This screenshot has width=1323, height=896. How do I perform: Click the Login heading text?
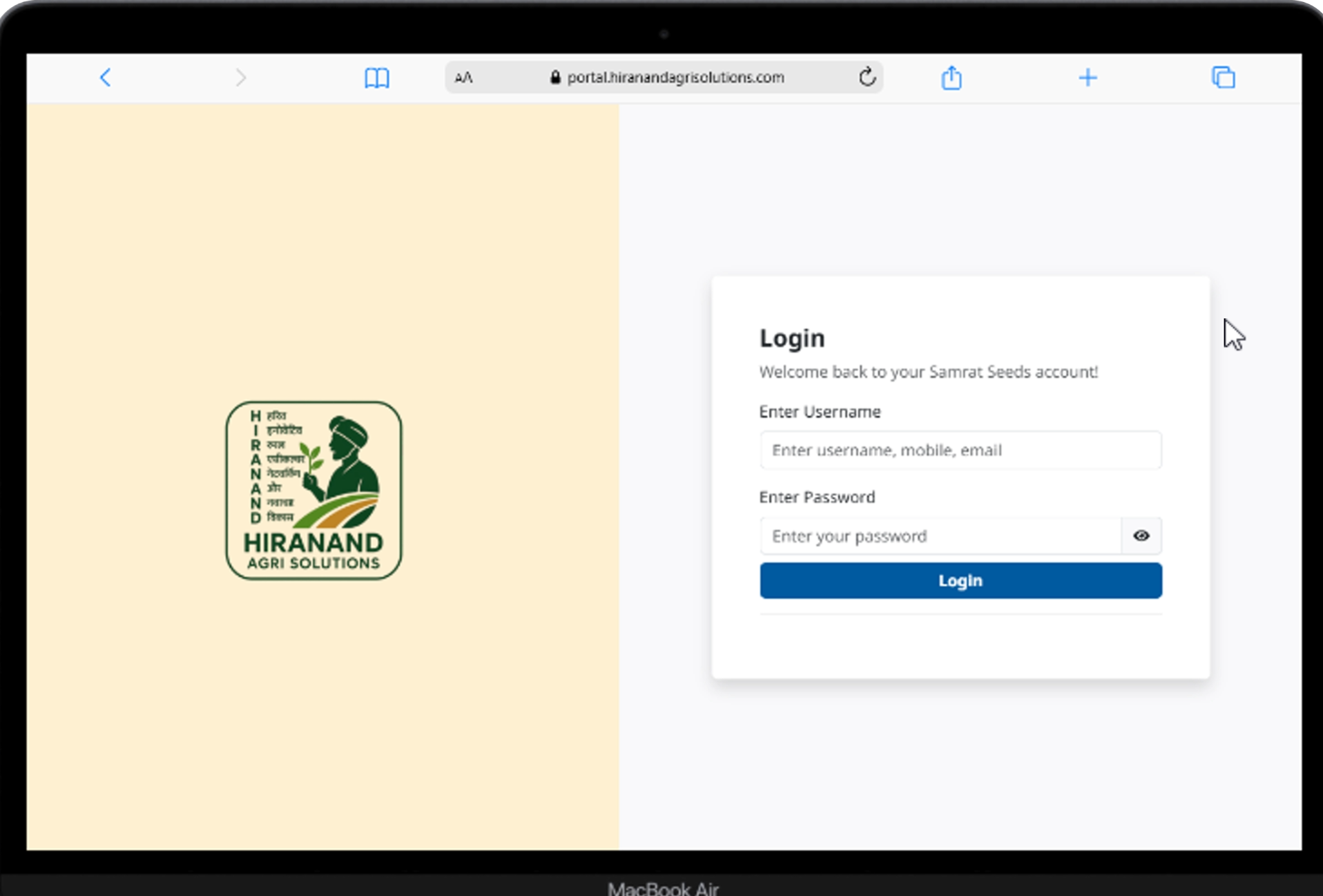[x=792, y=338]
